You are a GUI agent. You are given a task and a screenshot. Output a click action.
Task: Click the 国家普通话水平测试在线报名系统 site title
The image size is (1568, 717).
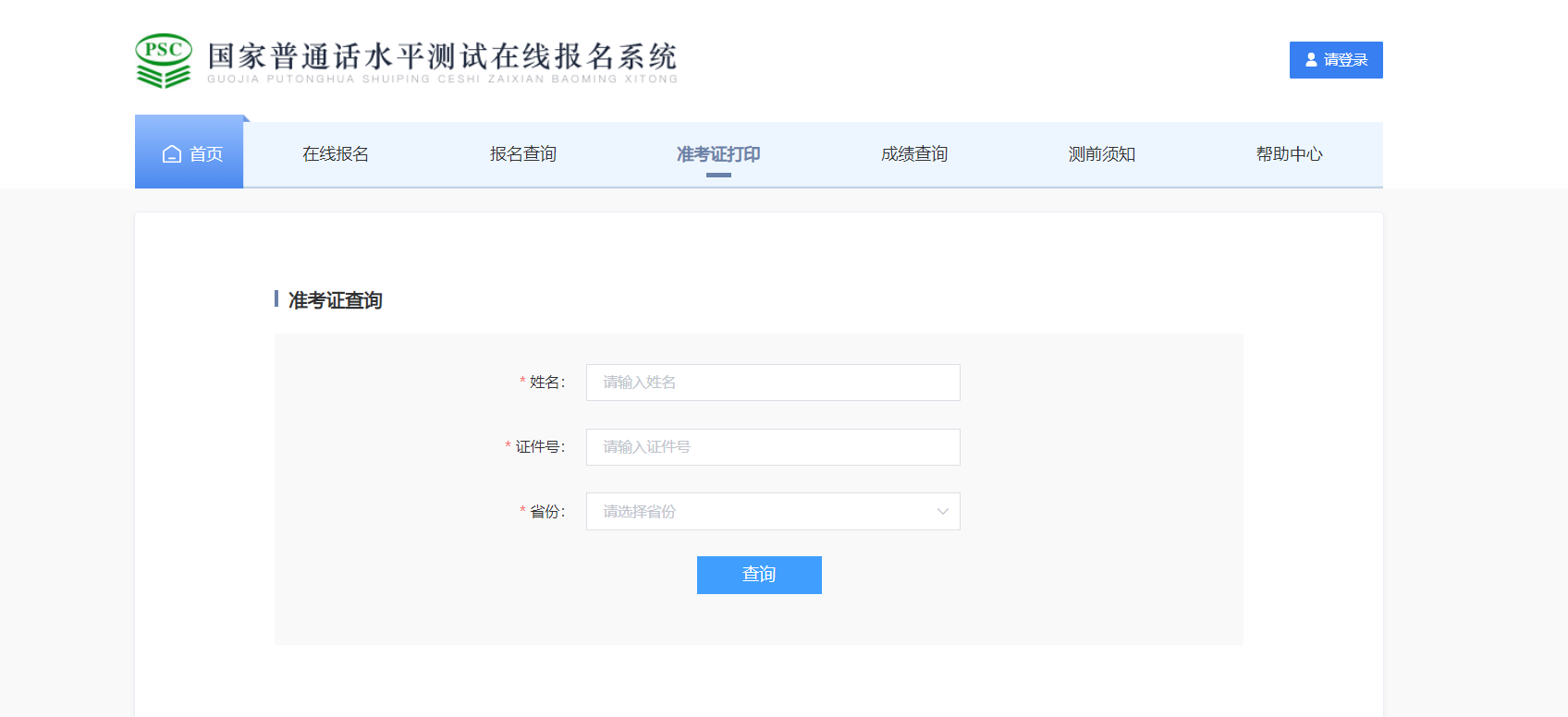pyautogui.click(x=442, y=57)
